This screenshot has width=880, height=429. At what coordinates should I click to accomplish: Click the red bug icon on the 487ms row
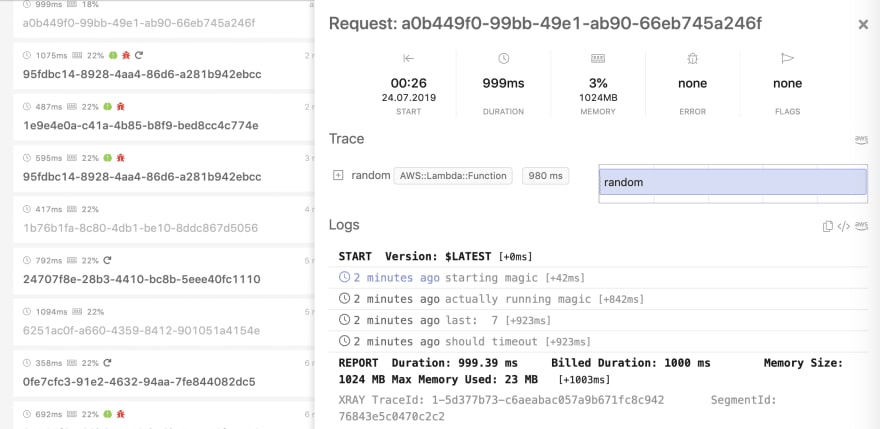(121, 106)
